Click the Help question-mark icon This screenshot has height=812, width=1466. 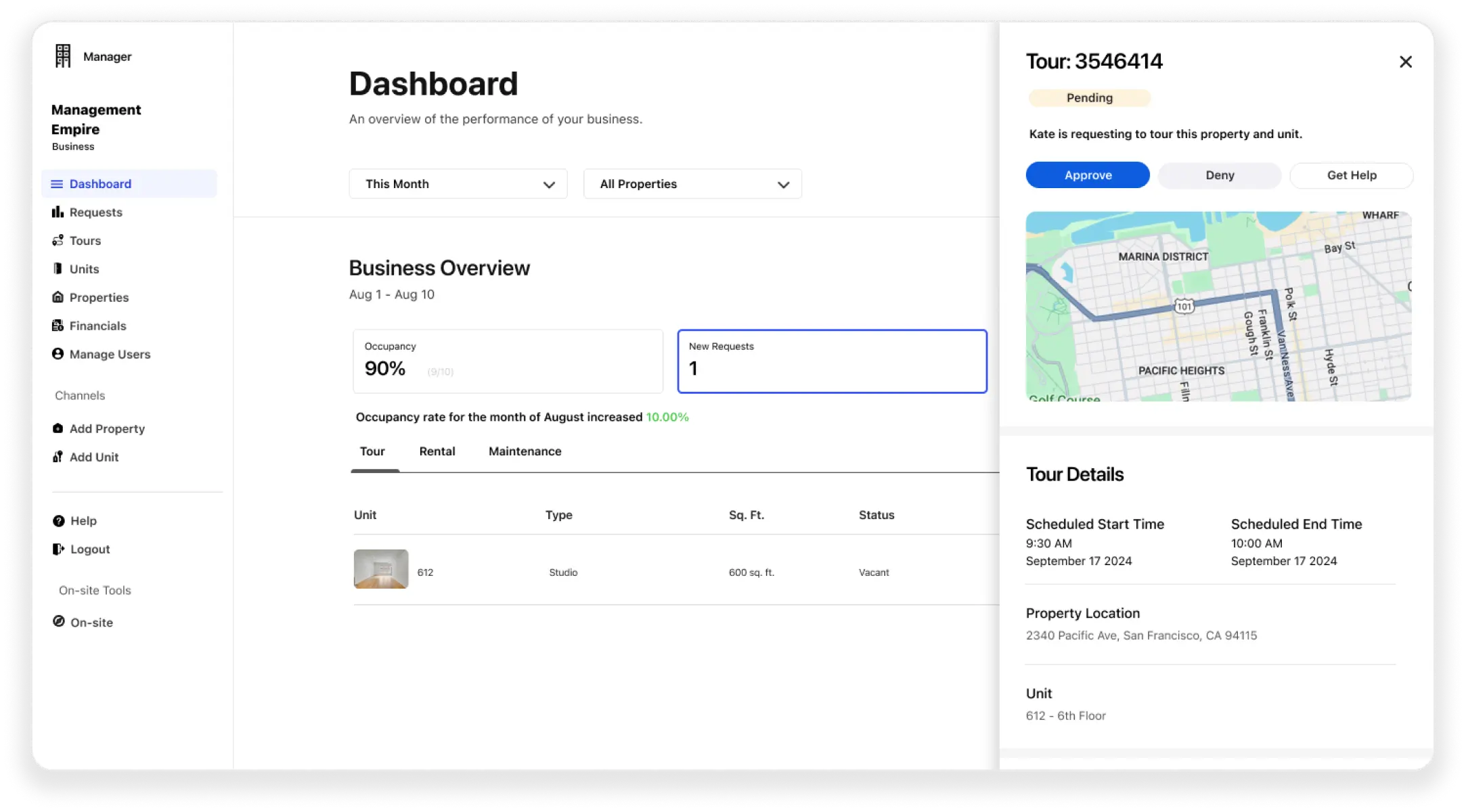tap(59, 521)
